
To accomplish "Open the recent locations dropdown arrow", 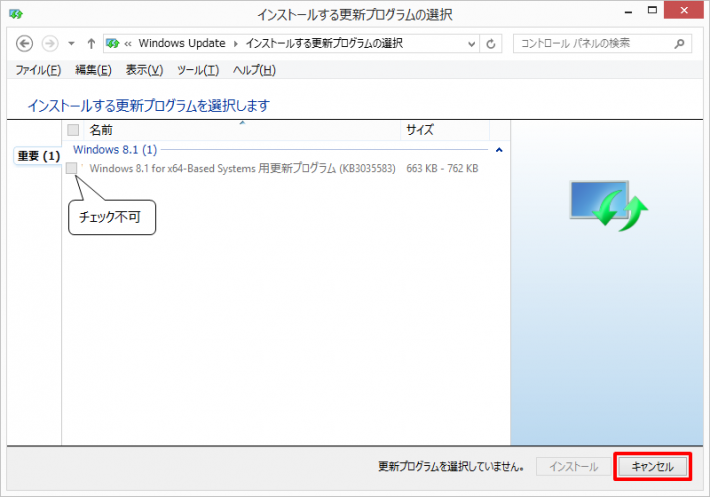I will point(71,44).
